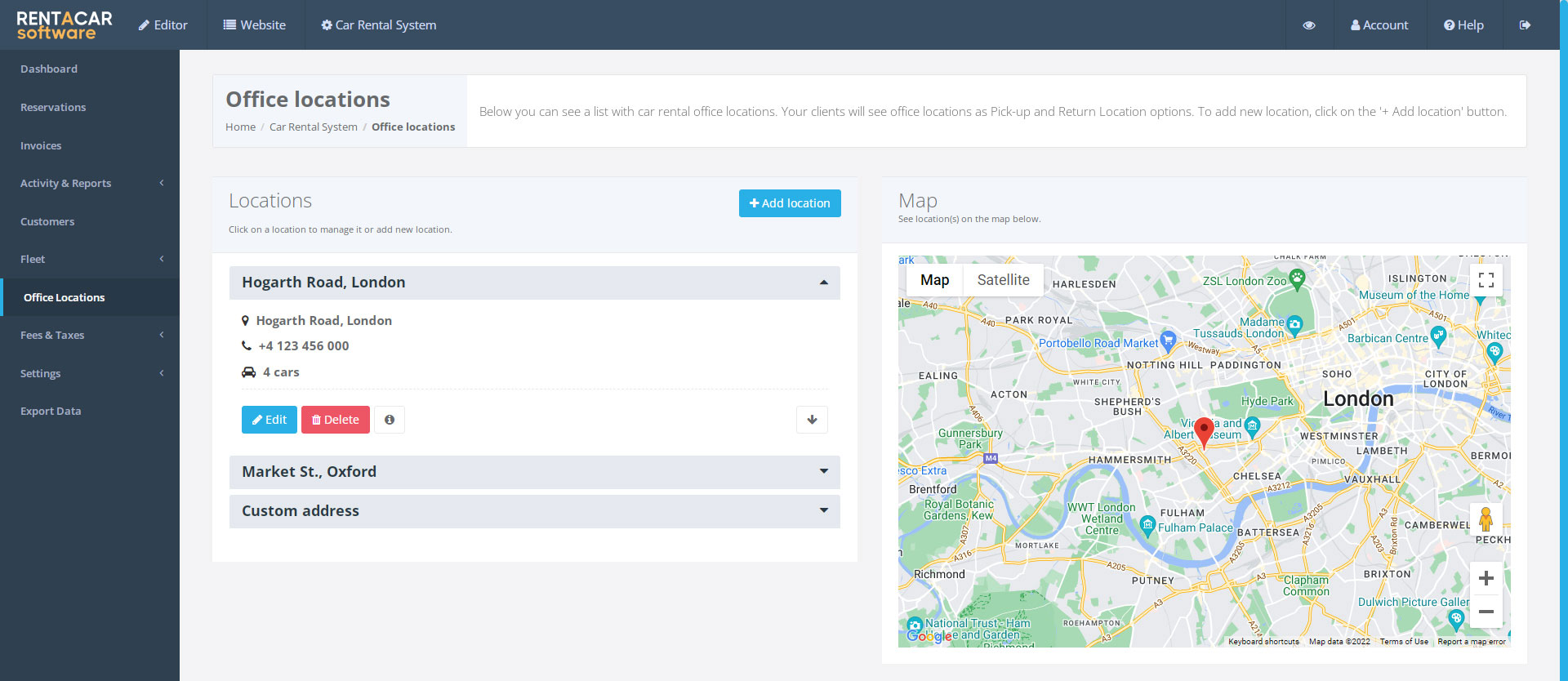Click the logout icon in top bar
The width and height of the screenshot is (1568, 681).
(x=1524, y=25)
